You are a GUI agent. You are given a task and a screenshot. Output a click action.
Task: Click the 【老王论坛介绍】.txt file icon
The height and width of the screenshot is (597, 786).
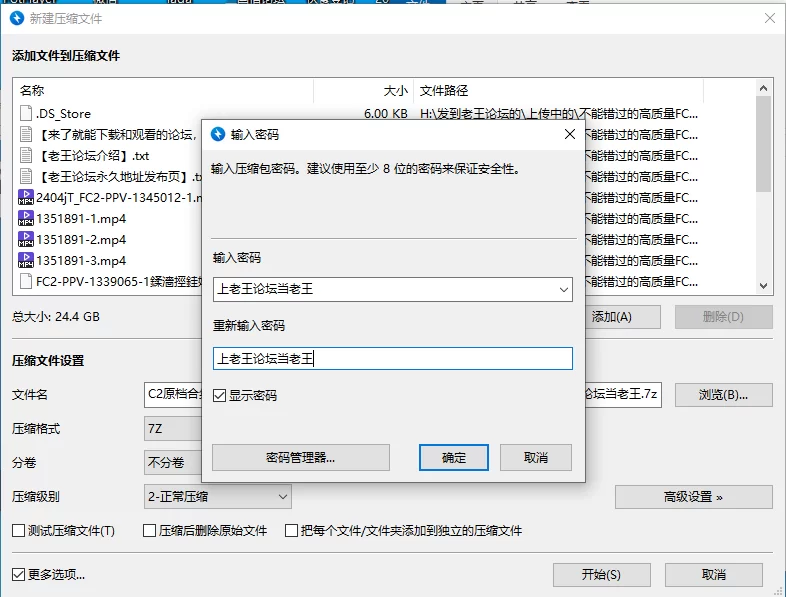26,155
